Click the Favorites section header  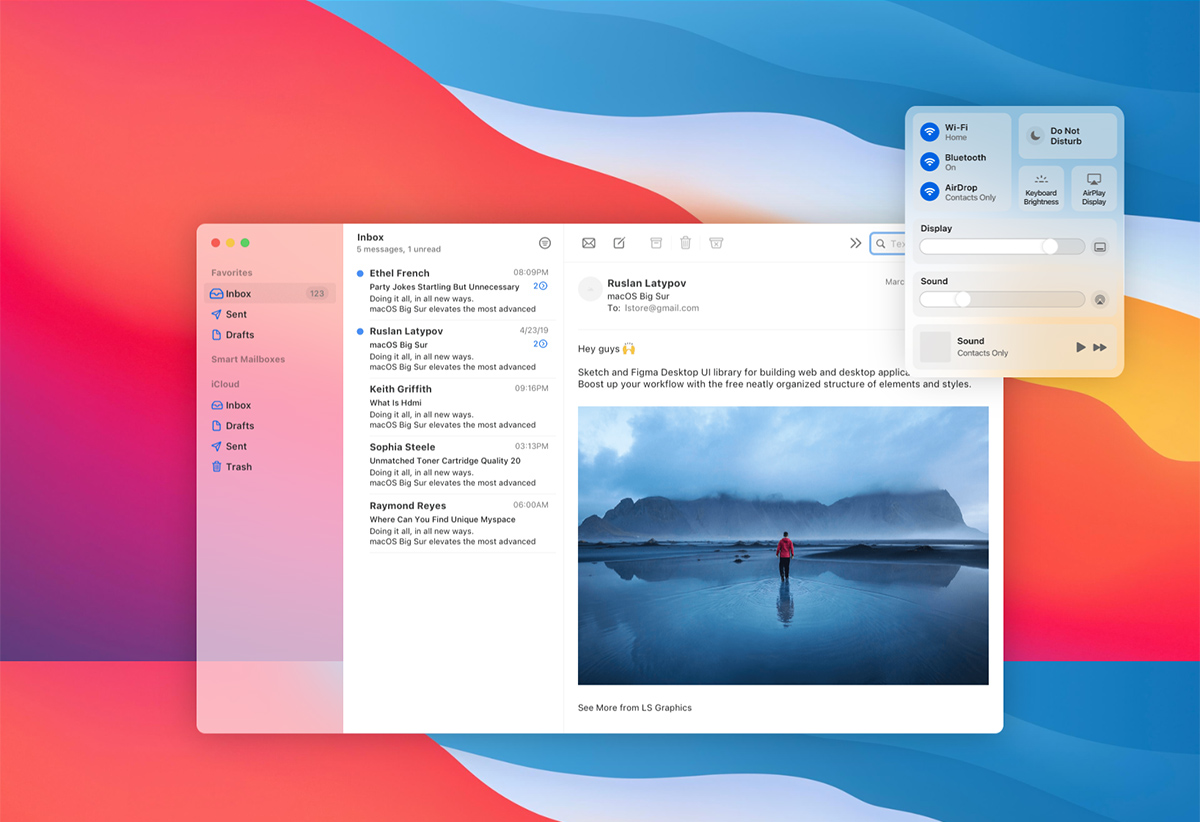(232, 273)
